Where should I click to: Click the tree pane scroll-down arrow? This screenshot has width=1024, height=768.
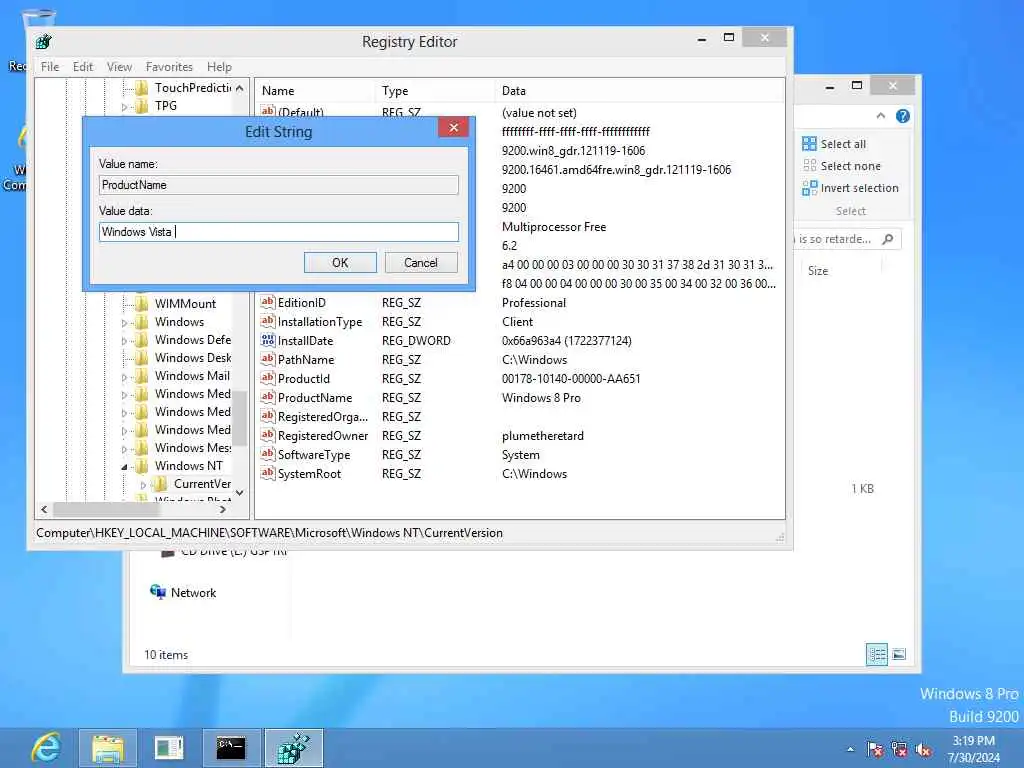(x=240, y=493)
